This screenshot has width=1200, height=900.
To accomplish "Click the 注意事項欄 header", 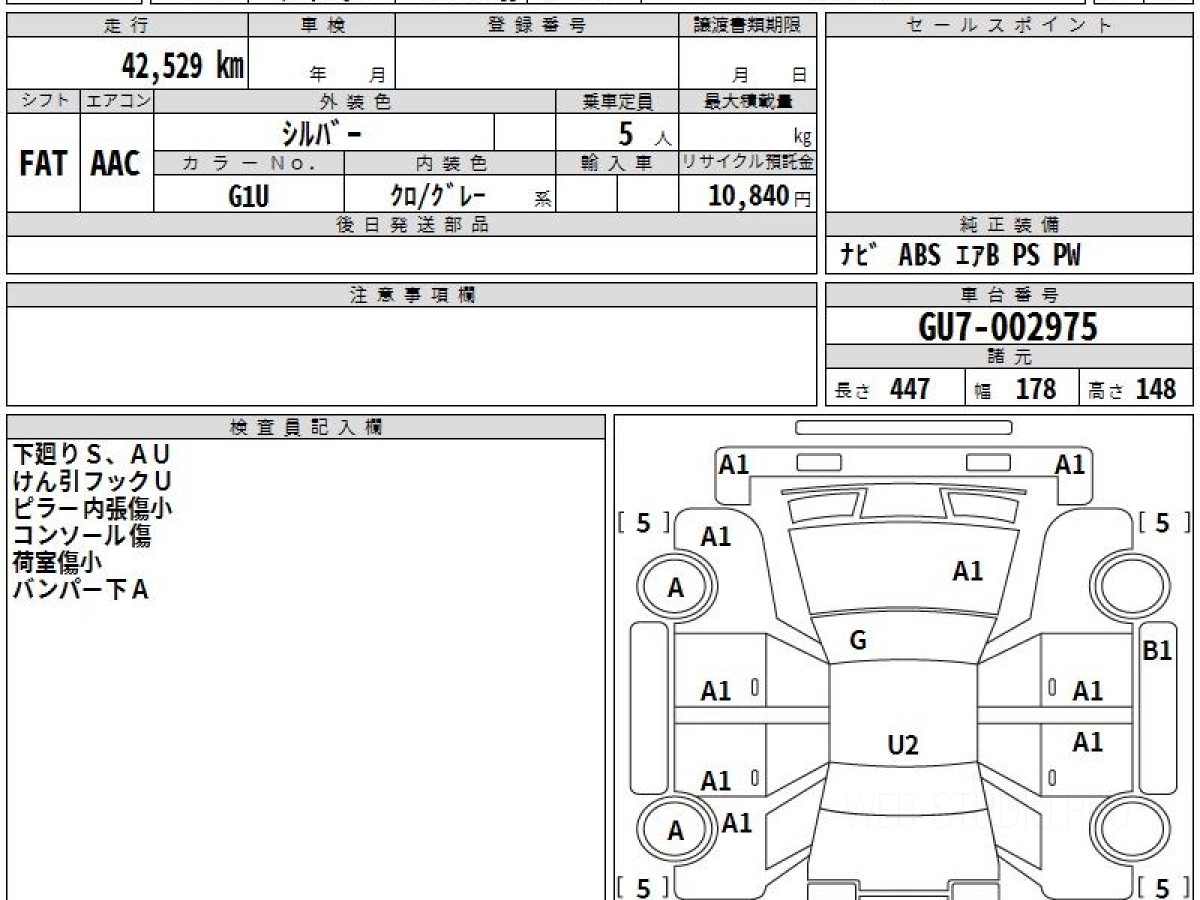I will point(412,295).
